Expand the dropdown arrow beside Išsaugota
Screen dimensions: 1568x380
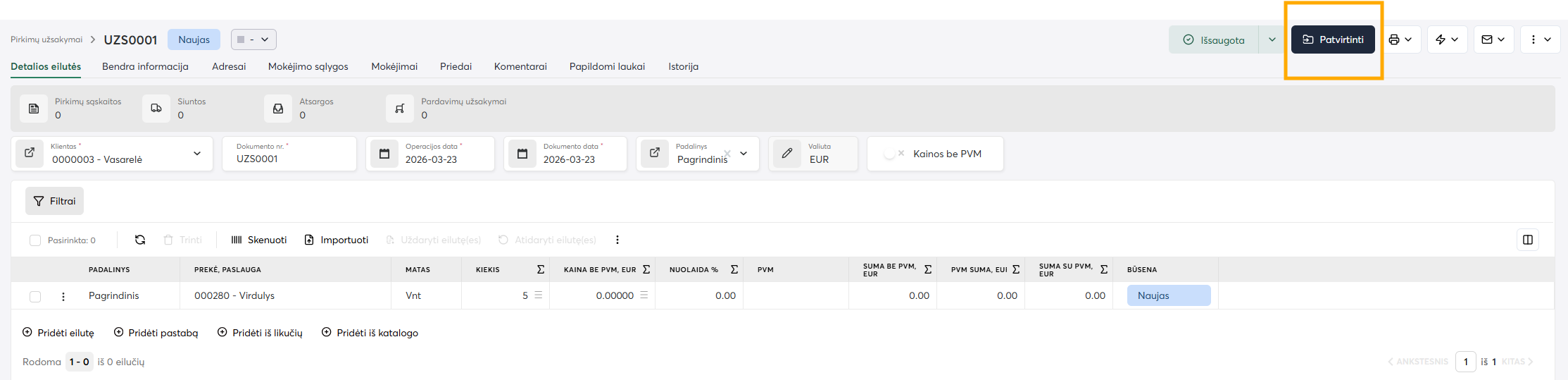tap(1272, 40)
